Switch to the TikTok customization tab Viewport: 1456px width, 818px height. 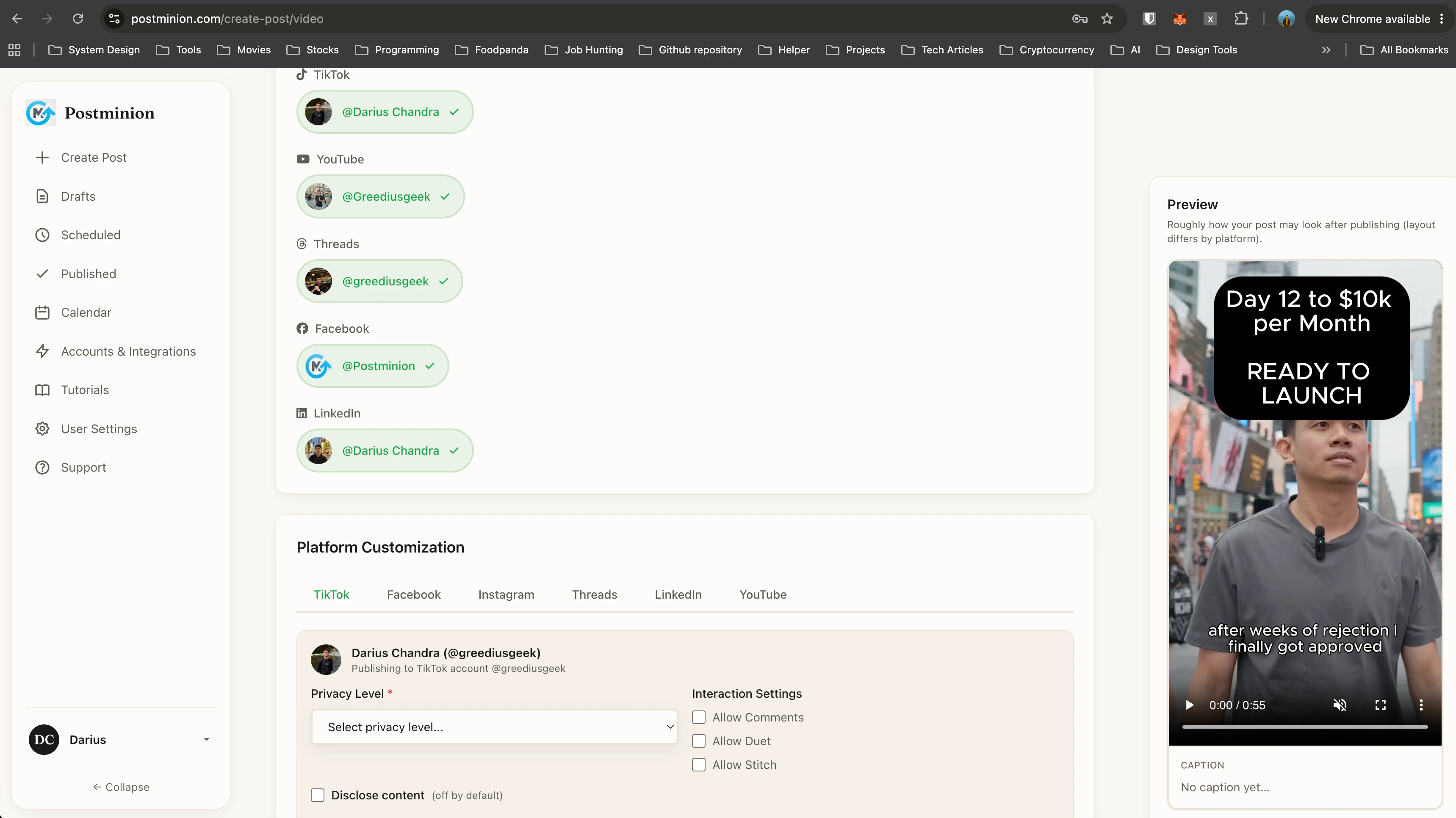(331, 595)
